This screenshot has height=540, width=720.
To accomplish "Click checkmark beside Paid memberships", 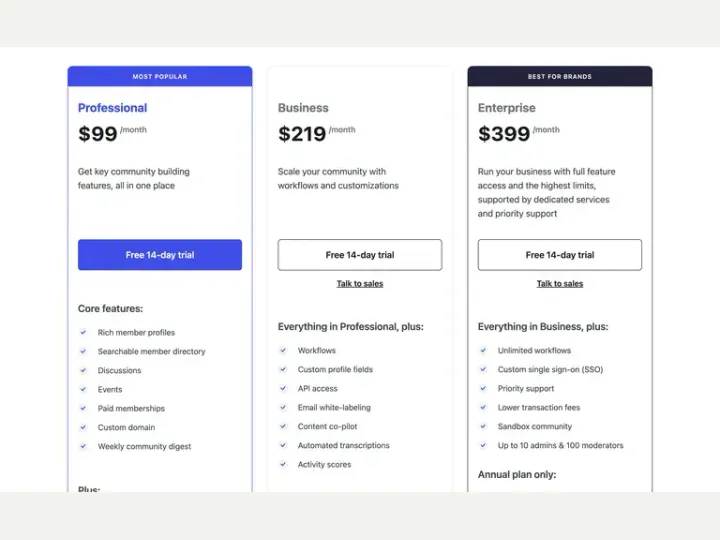I will [83, 408].
